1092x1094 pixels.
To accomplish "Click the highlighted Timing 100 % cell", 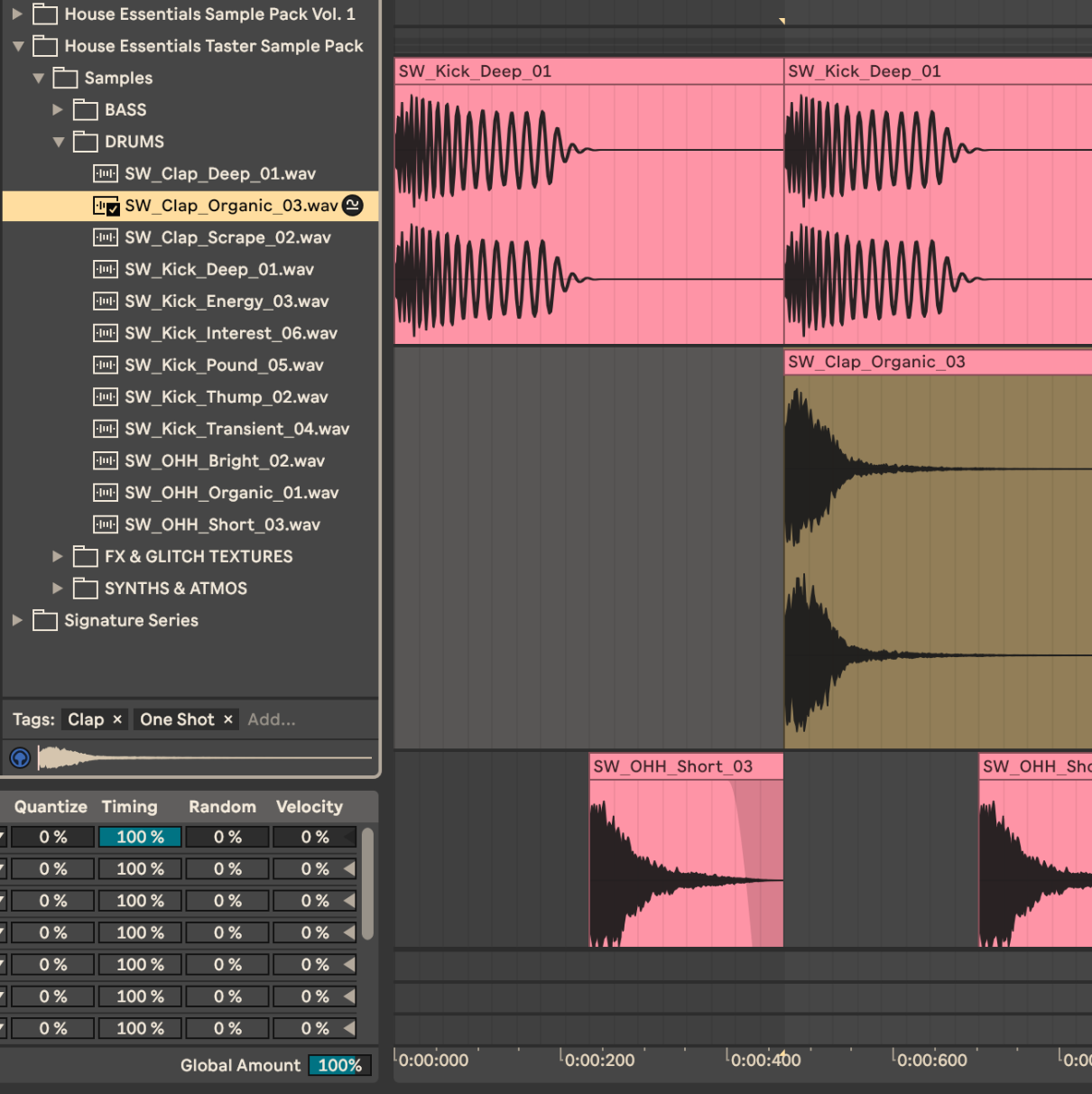I will pyautogui.click(x=140, y=838).
